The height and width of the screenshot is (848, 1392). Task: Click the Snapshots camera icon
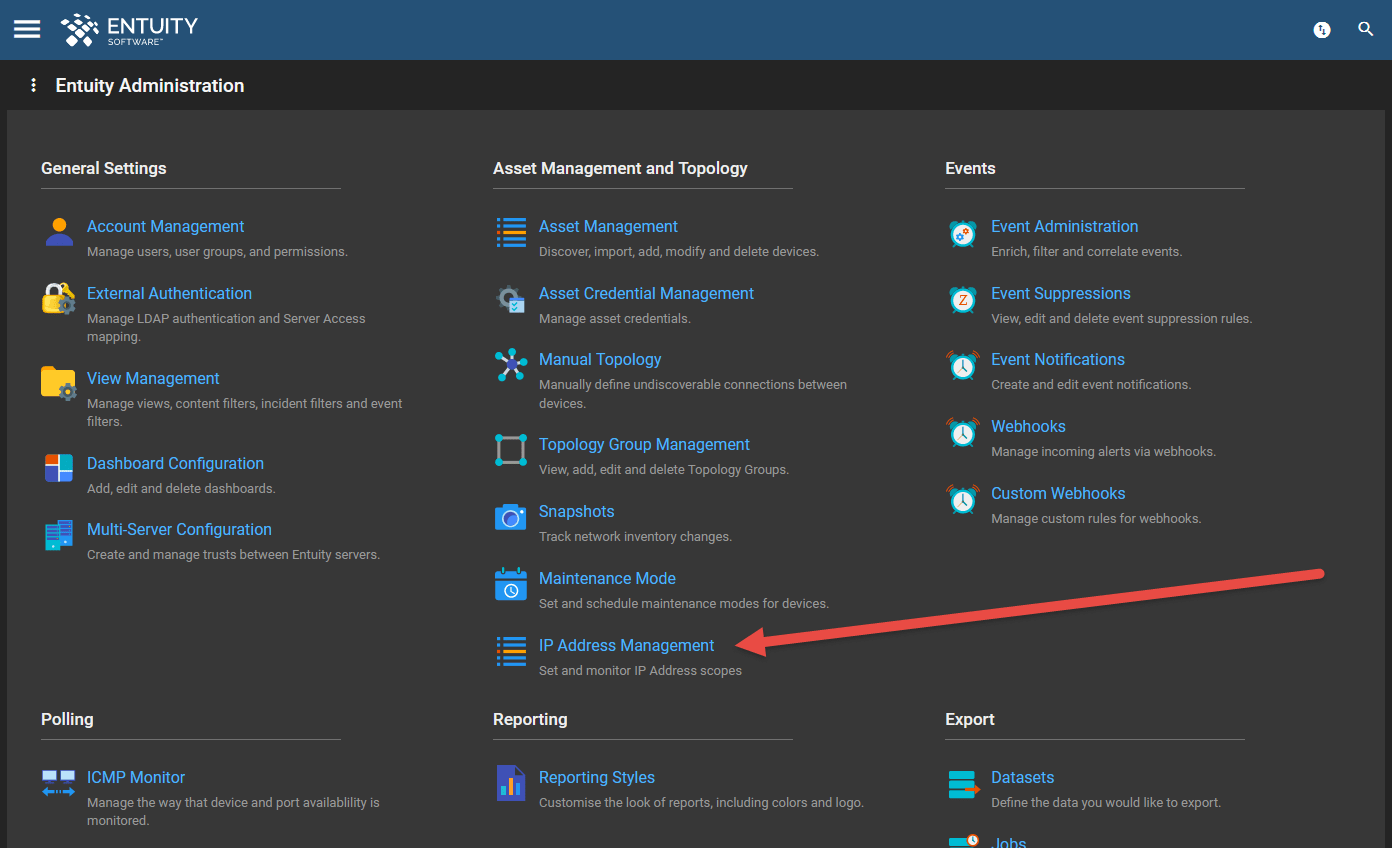(511, 517)
